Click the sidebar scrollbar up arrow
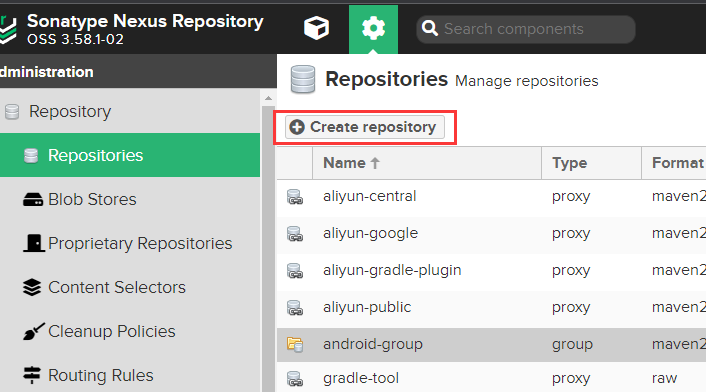 pyautogui.click(x=268, y=98)
